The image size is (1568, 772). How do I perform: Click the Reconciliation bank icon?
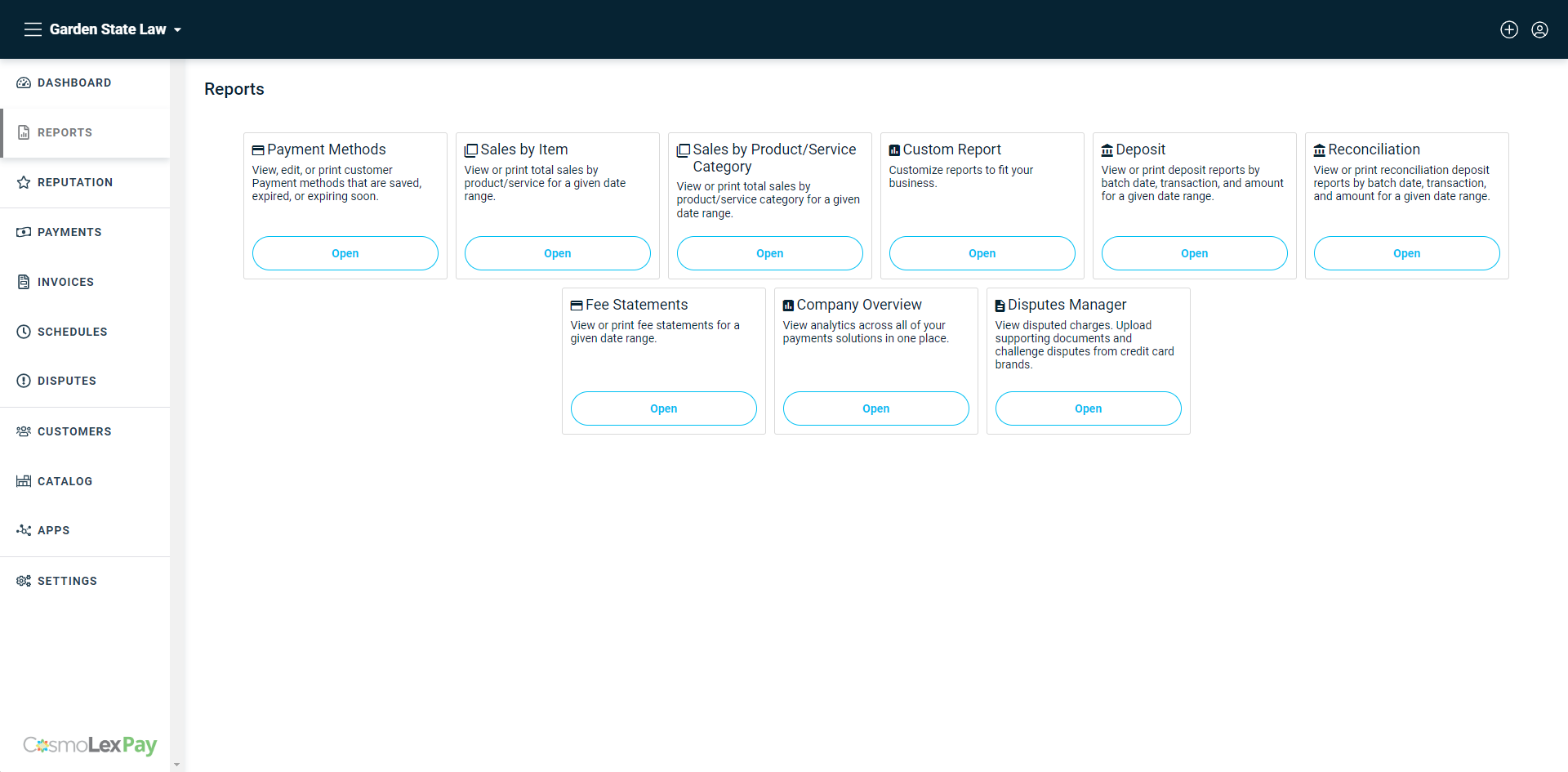point(1320,150)
